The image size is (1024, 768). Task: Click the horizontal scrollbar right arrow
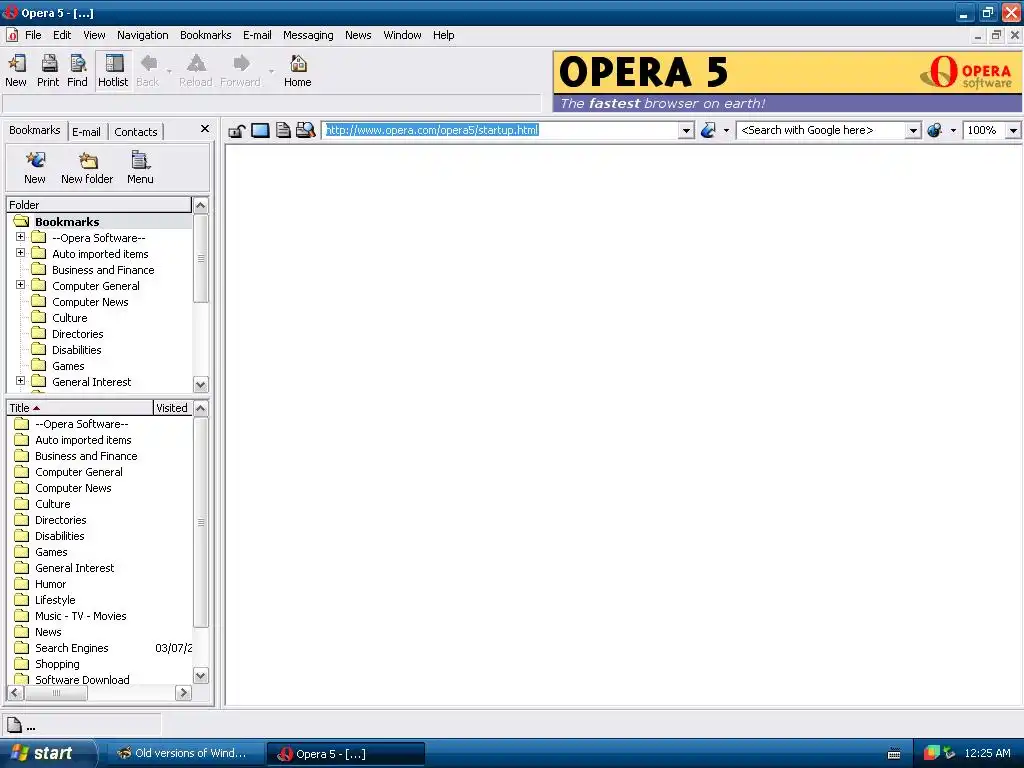tap(184, 693)
